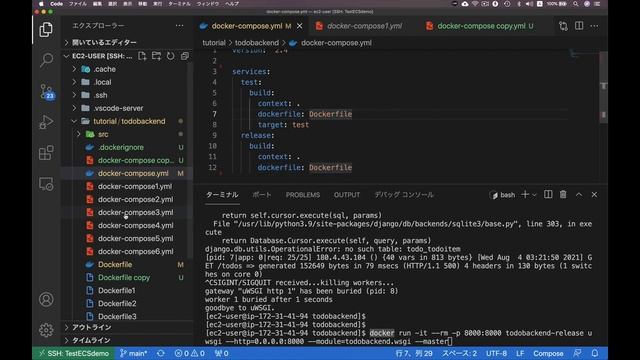Viewport: 640px width, 360px height.
Task: Click the UTF-8 encoding indicator
Action: 496,353
